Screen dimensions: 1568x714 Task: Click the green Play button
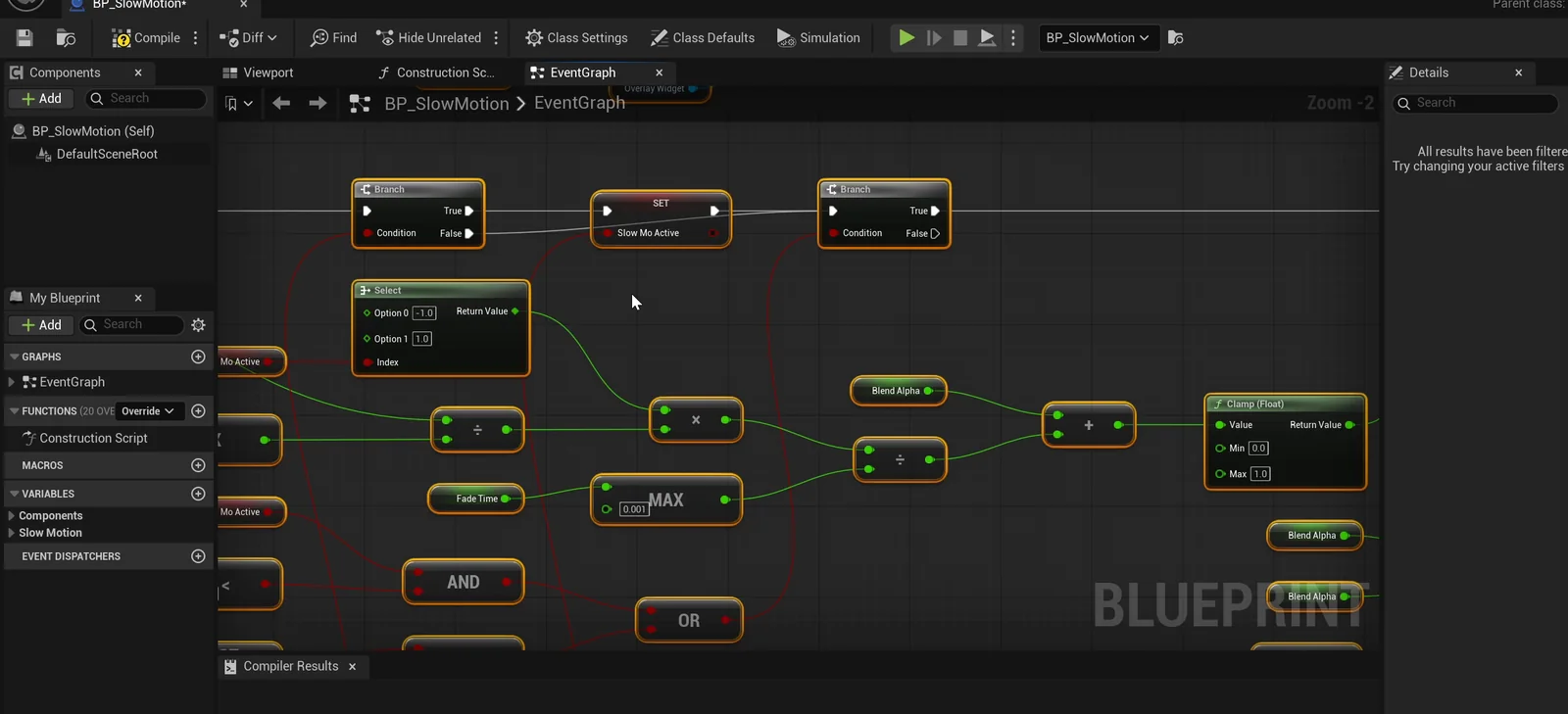[x=906, y=38]
